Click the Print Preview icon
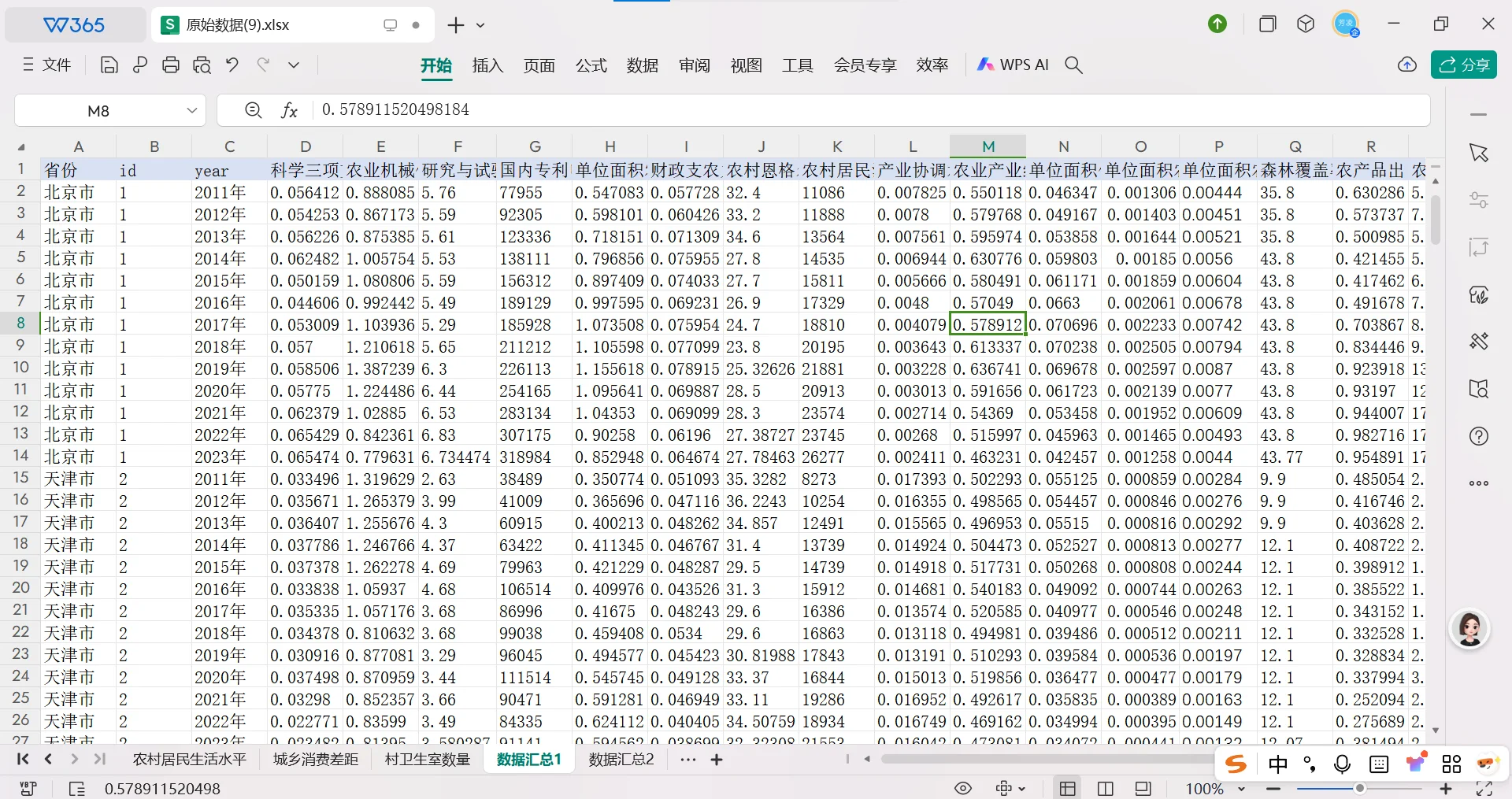The height and width of the screenshot is (799, 1512). 202,65
